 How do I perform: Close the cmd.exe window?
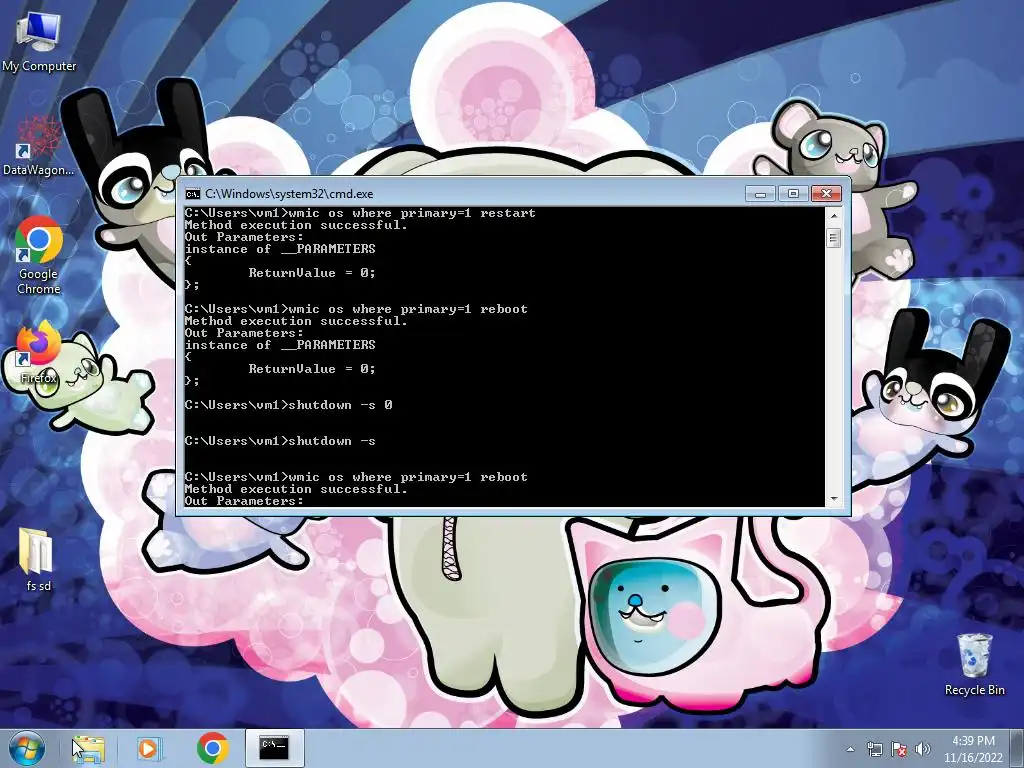[x=826, y=194]
